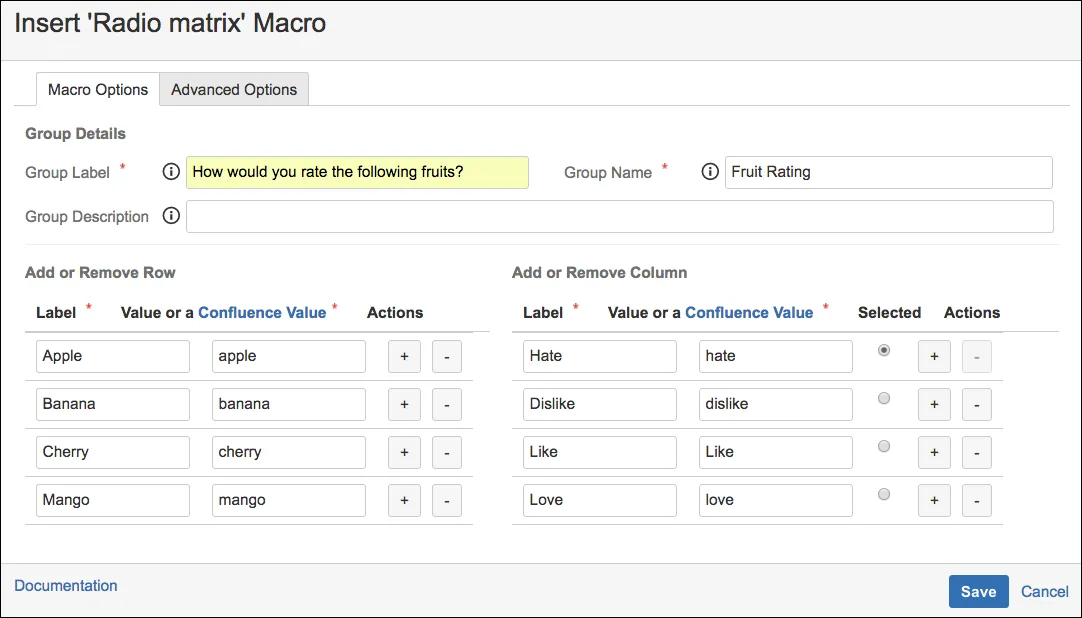Viewport: 1082px width, 618px height.
Task: Click the info icon beside Group Name
Action: click(709, 172)
